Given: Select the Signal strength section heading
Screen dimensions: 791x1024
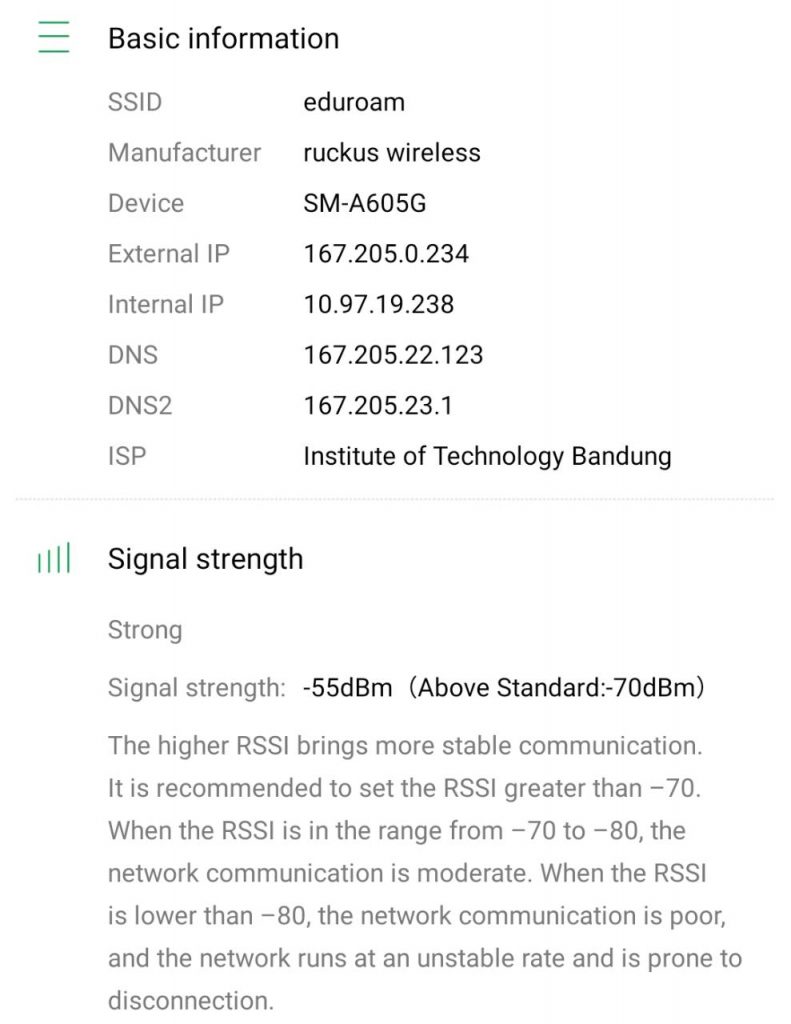Looking at the screenshot, I should (x=205, y=559).
